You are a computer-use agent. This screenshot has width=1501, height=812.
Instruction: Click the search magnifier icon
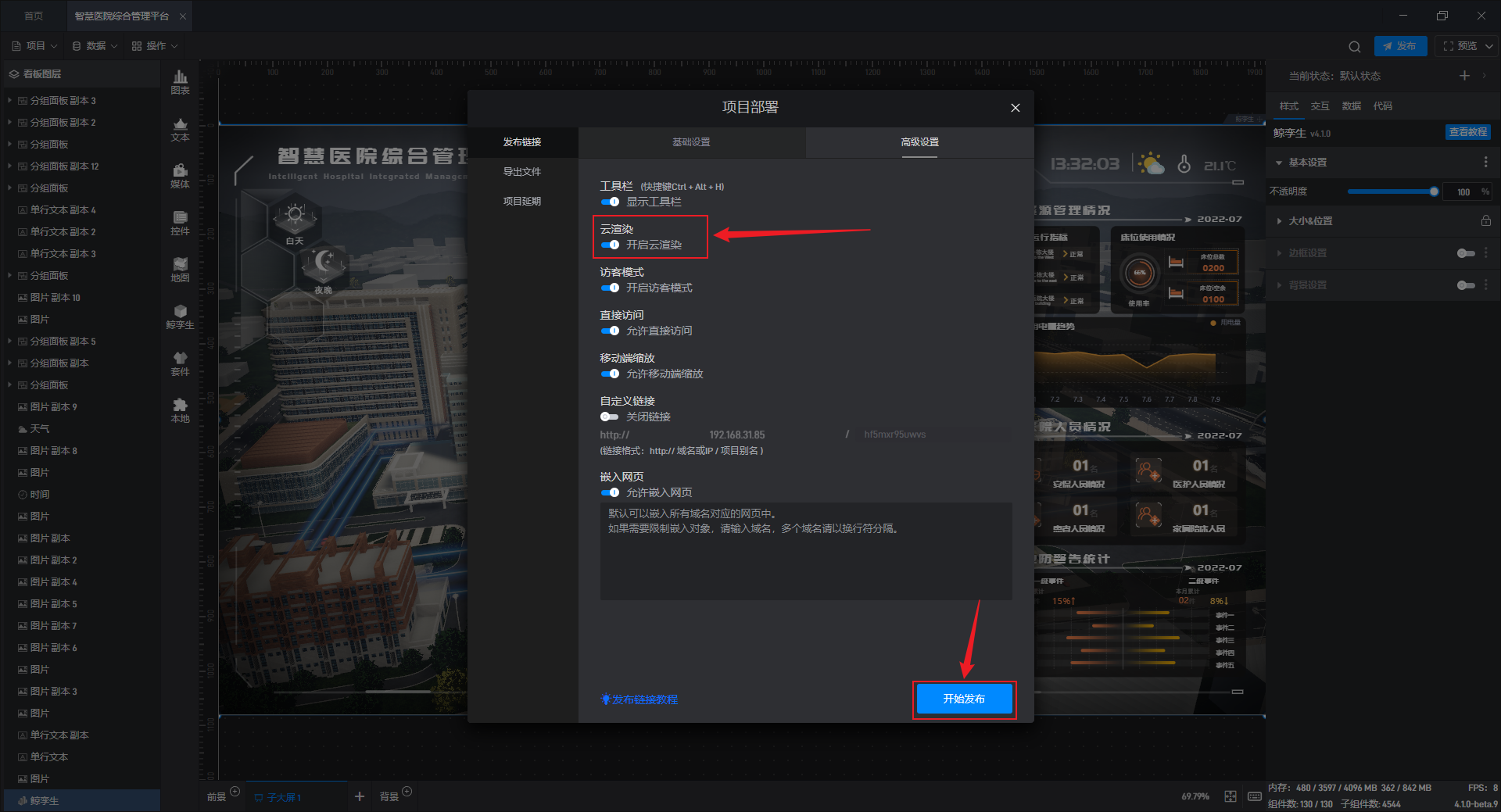pyautogui.click(x=1355, y=46)
